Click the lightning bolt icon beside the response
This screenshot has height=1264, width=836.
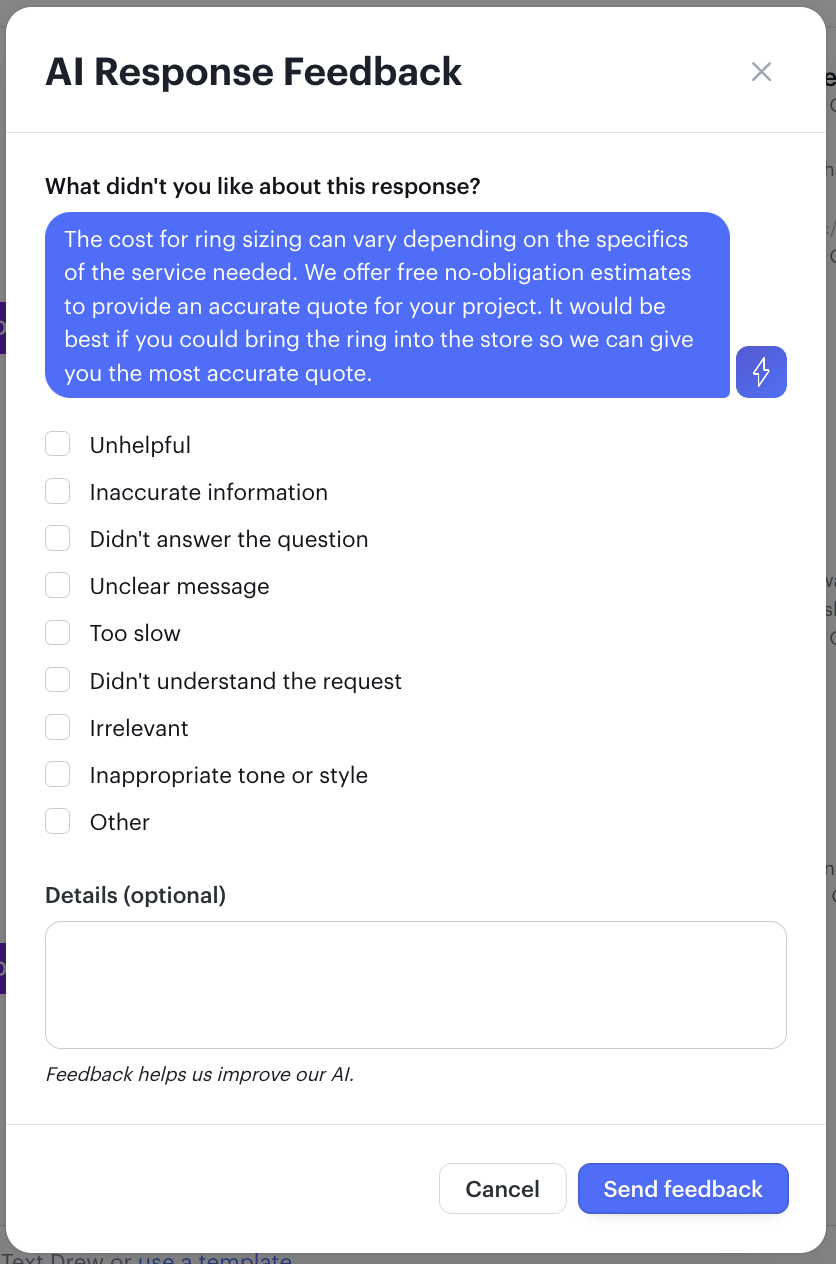761,371
